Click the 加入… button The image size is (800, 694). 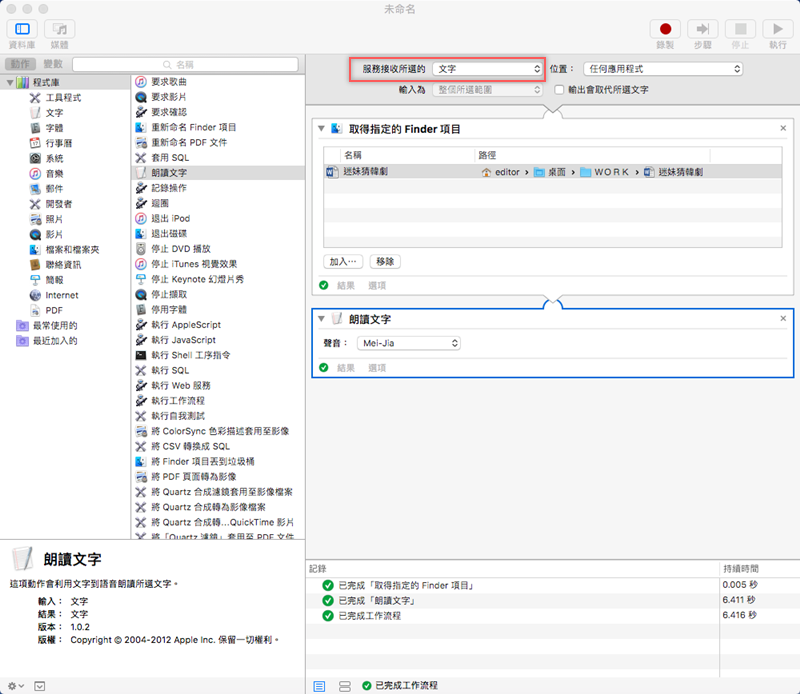click(x=344, y=261)
